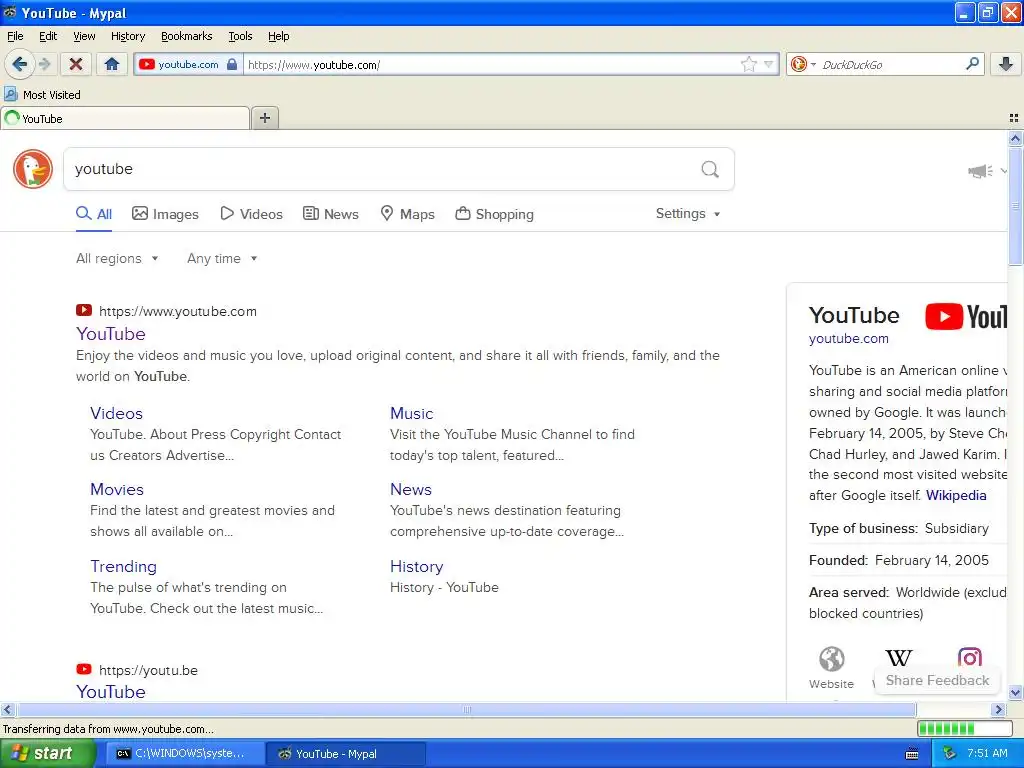This screenshot has width=1024, height=768.
Task: Click the keyboard icon in the taskbar
Action: click(x=912, y=754)
